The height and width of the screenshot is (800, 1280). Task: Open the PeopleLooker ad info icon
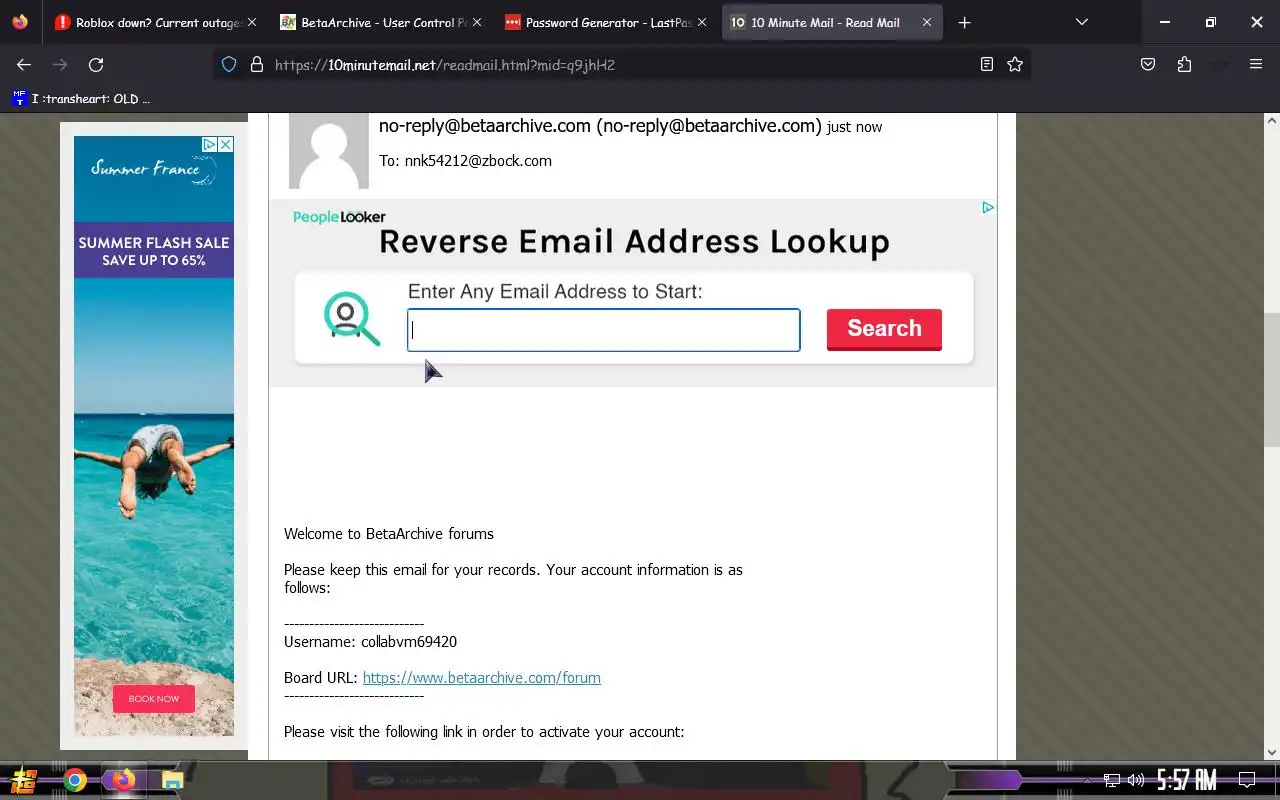[987, 207]
